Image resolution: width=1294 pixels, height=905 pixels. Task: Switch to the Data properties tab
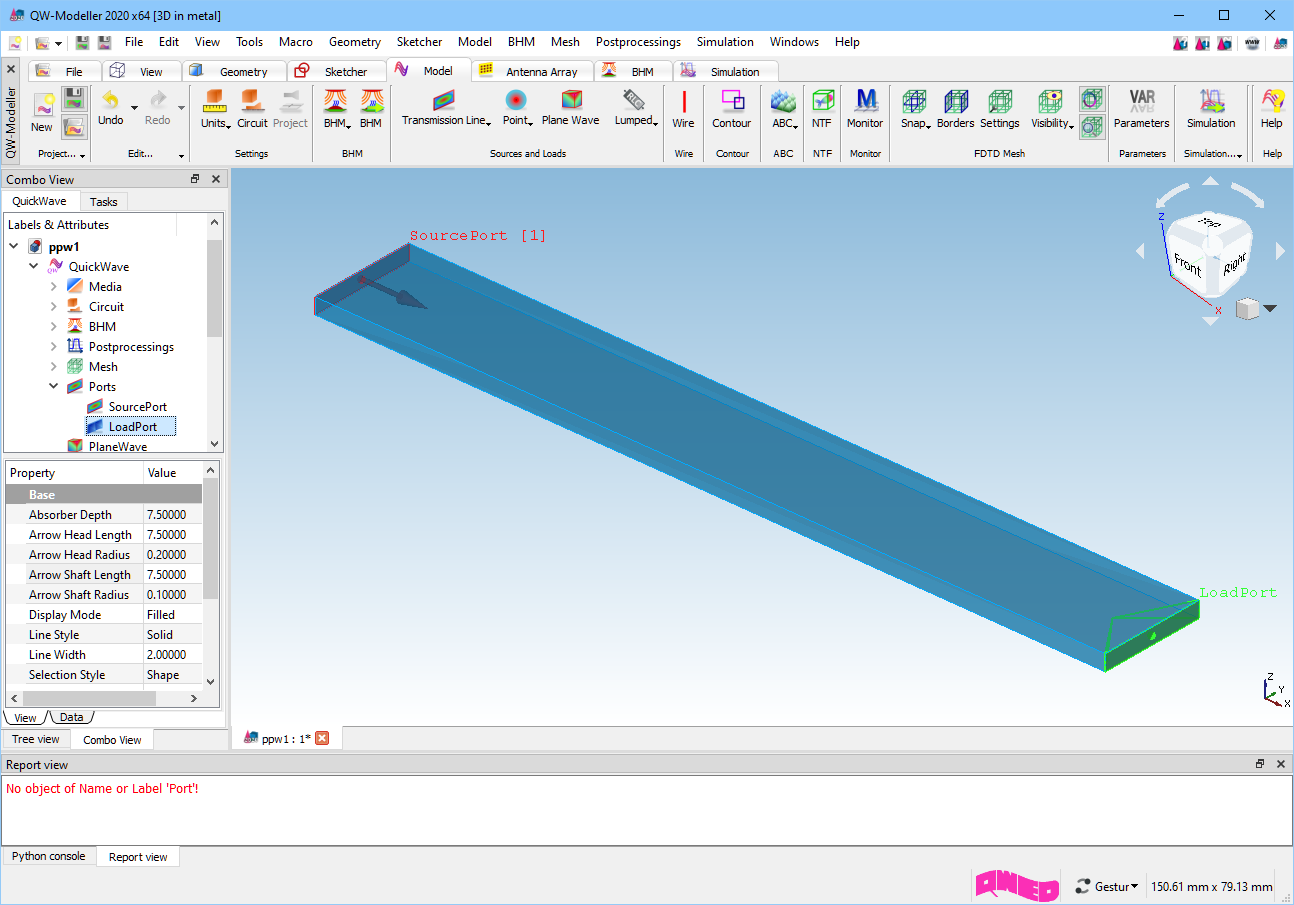pos(71,717)
